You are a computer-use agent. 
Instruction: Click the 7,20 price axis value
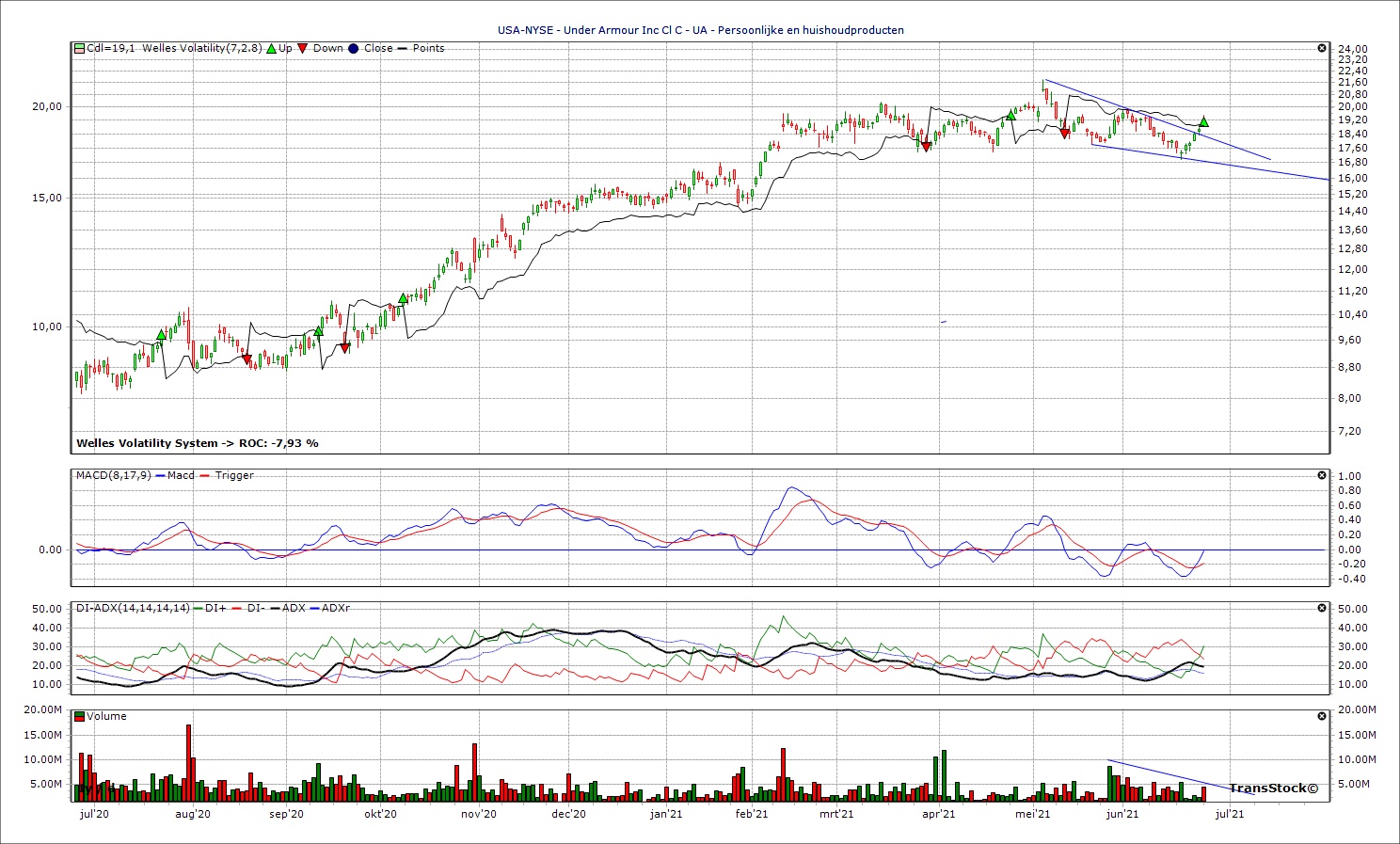(1351, 431)
